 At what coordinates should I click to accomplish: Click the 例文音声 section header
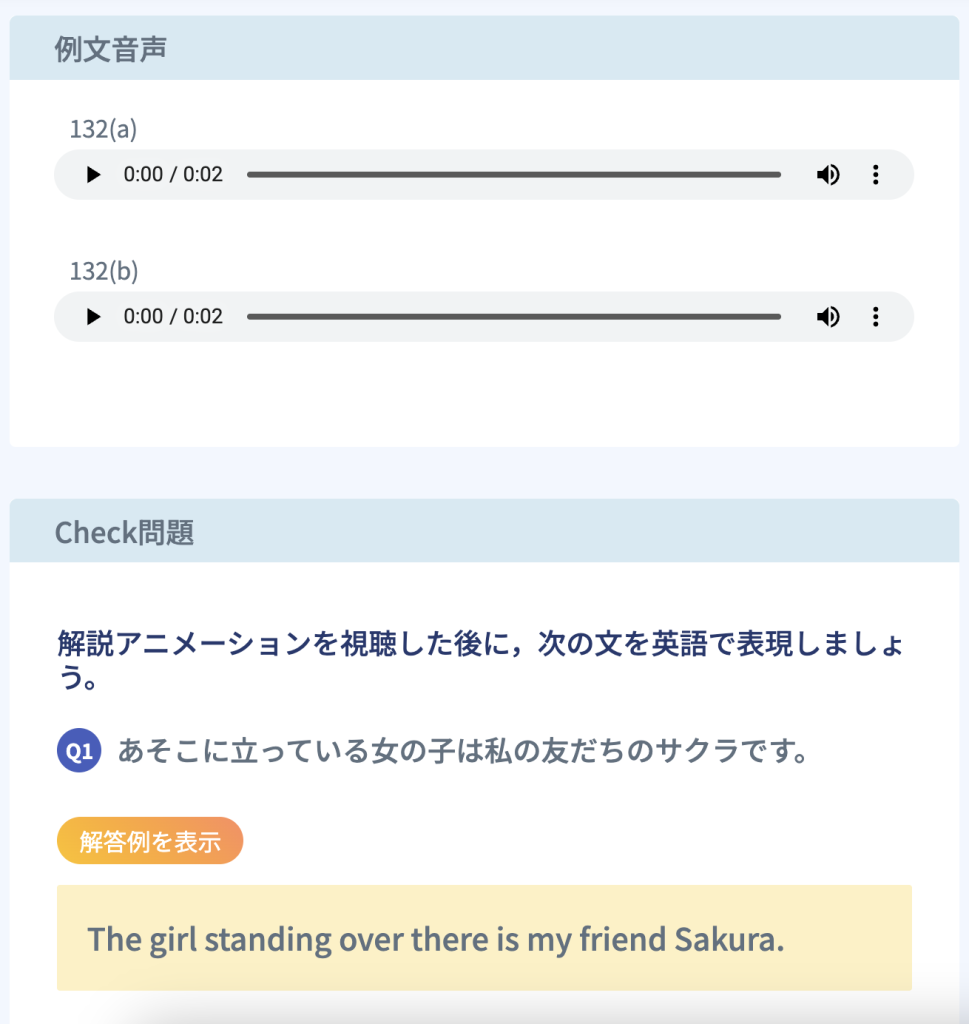[110, 50]
